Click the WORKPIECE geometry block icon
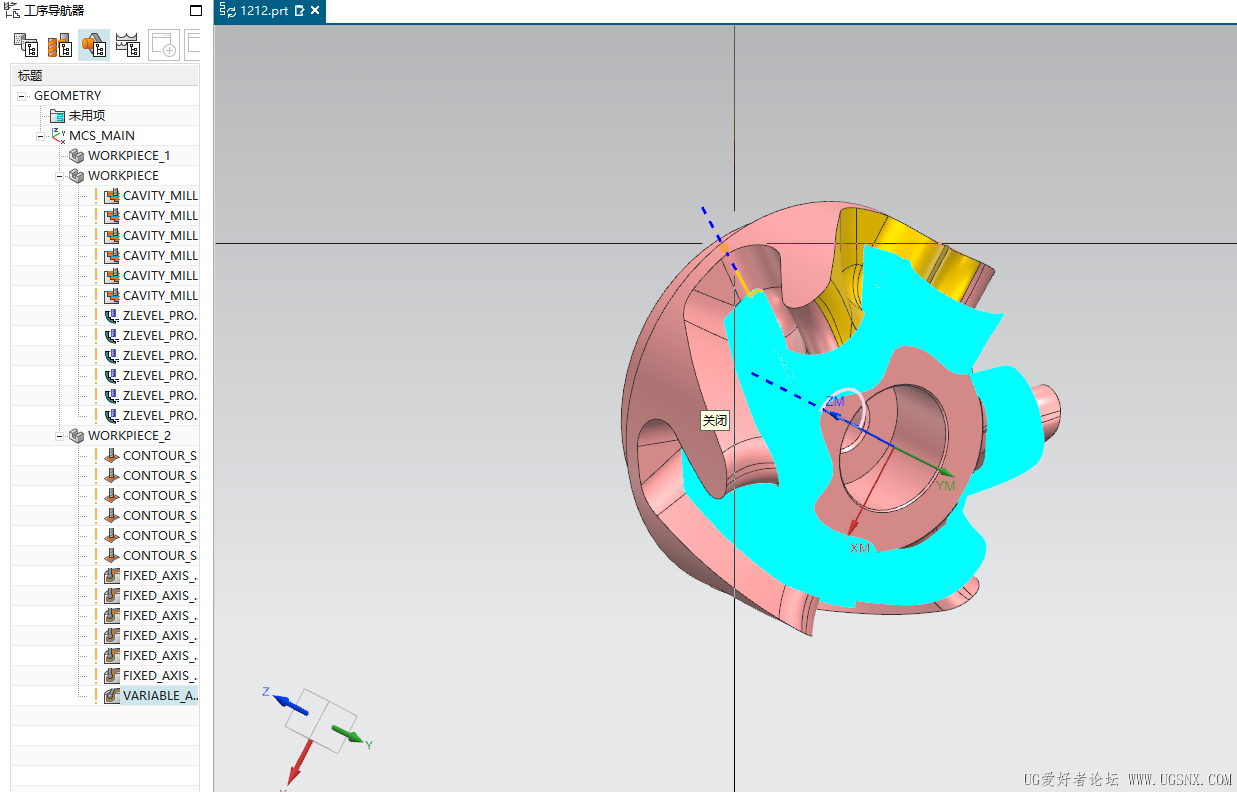This screenshot has height=792, width=1237. [77, 176]
